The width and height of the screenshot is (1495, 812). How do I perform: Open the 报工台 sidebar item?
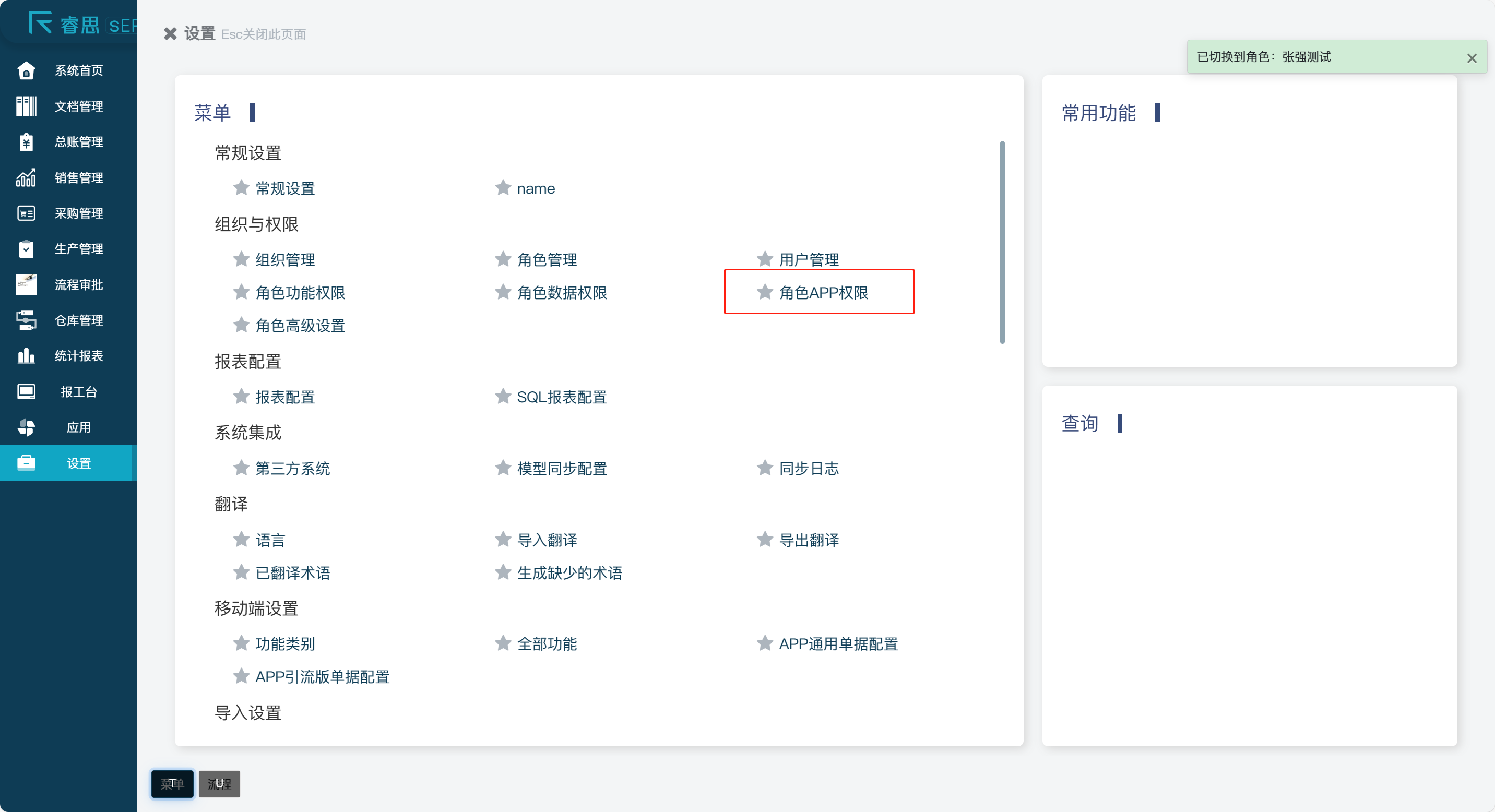coord(78,391)
